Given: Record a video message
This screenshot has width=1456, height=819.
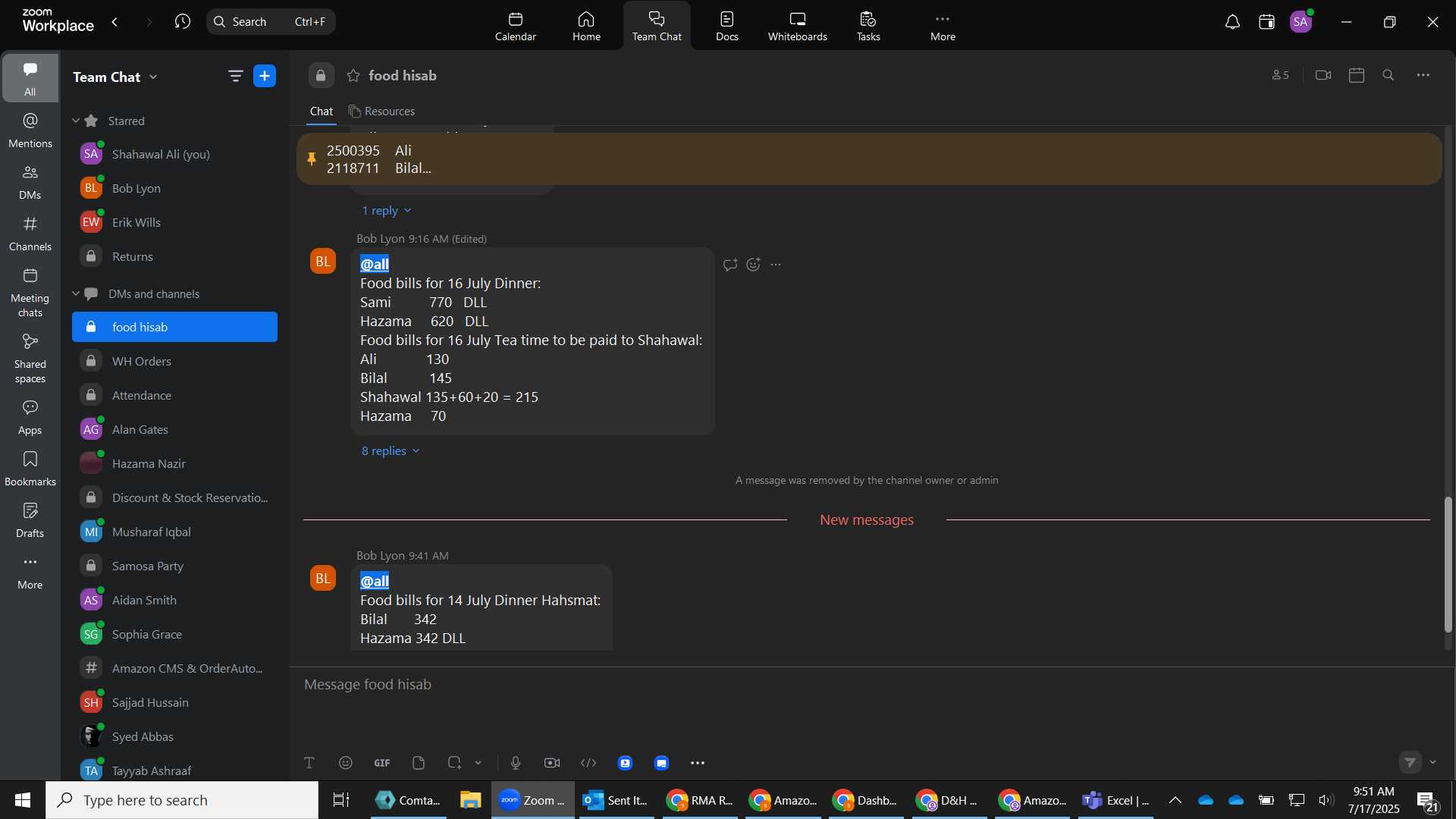Looking at the screenshot, I should tap(552, 763).
